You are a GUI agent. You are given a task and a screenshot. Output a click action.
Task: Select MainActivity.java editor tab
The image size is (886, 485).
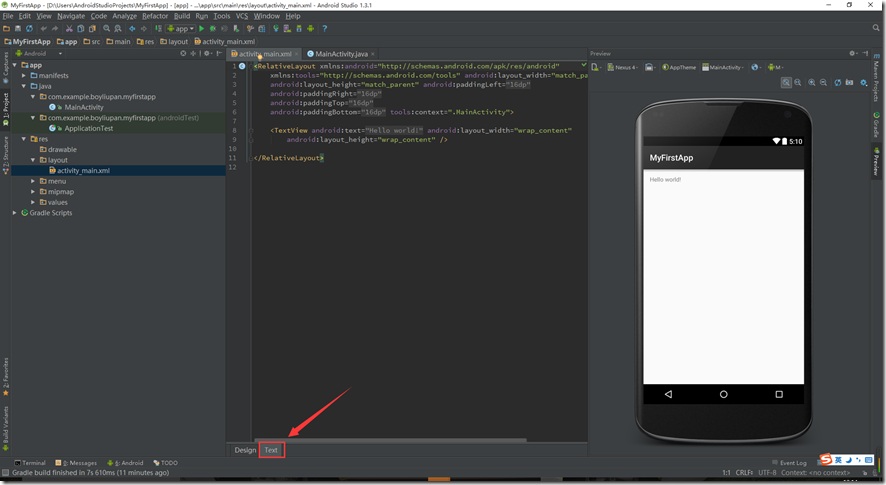340,54
